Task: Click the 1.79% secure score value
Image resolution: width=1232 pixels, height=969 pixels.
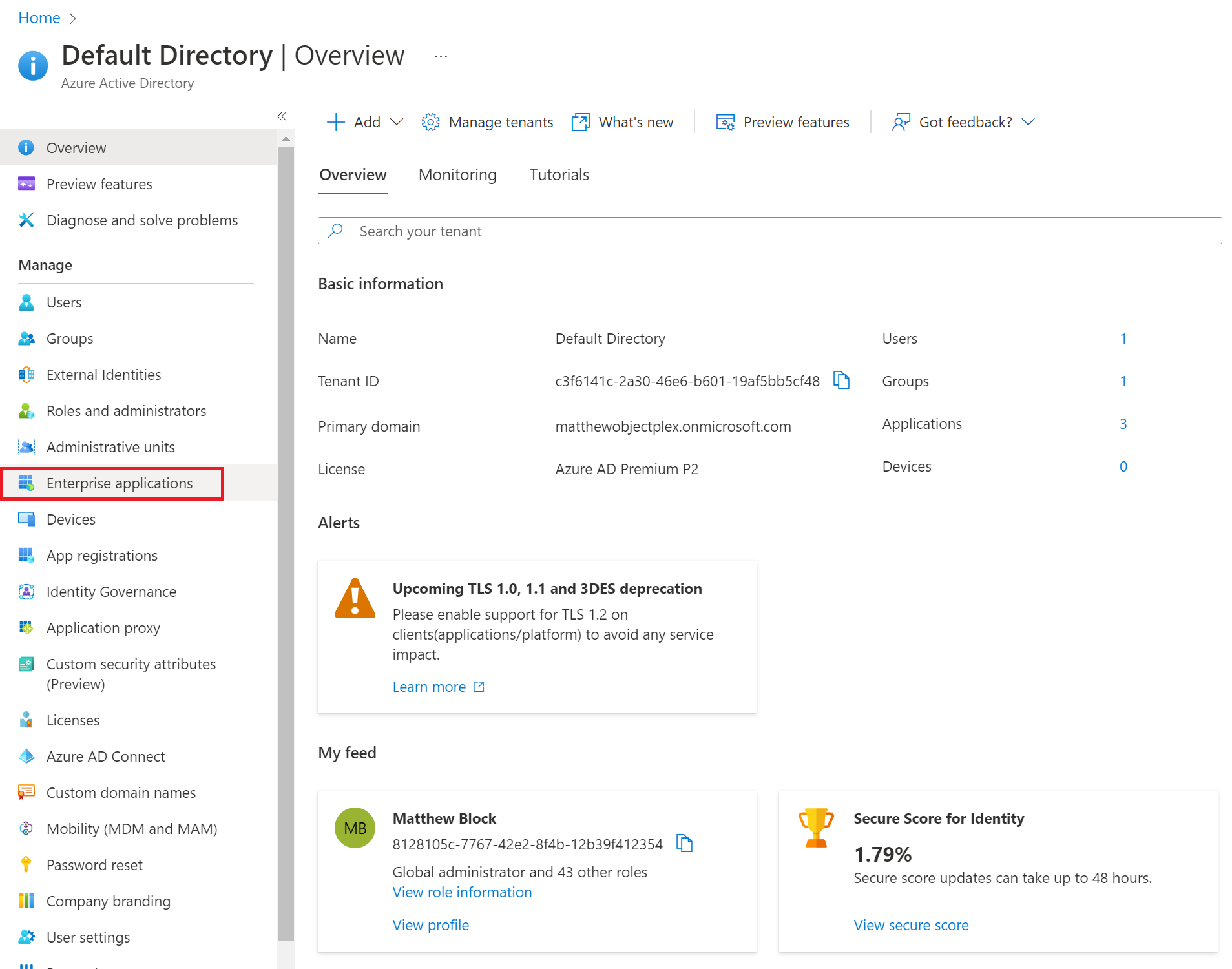Action: [882, 854]
